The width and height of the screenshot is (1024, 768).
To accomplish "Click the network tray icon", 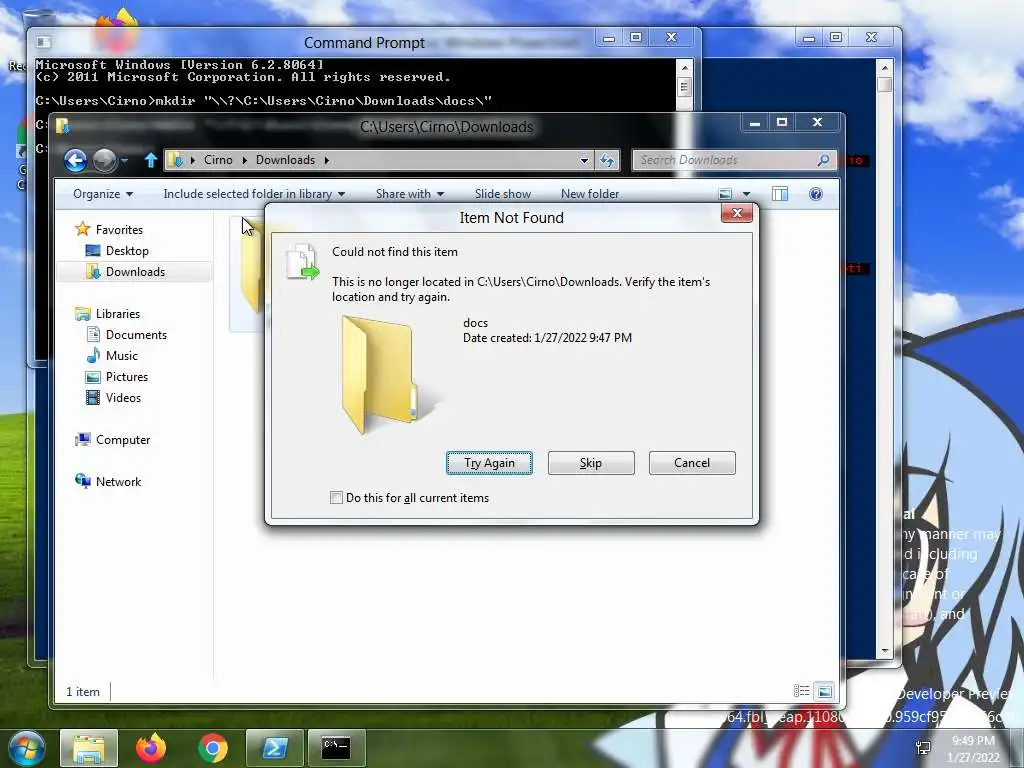I will (x=924, y=748).
